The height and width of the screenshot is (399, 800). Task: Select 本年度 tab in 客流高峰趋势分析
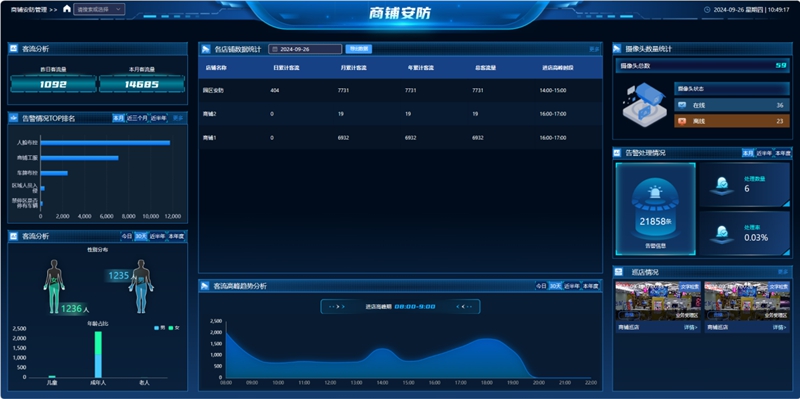(590, 286)
